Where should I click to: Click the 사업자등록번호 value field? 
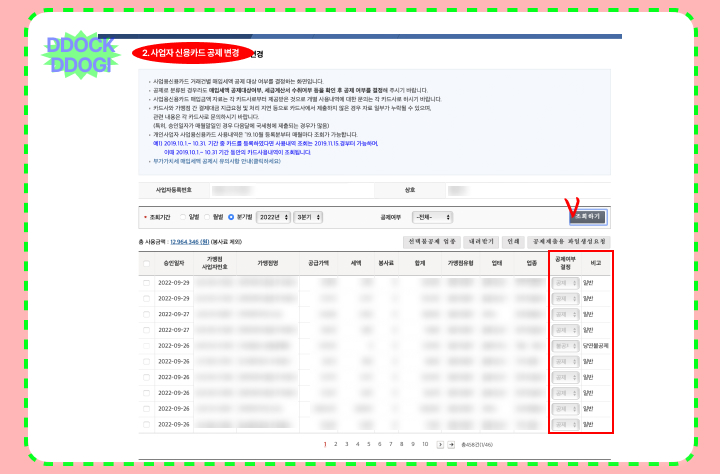(x=292, y=190)
